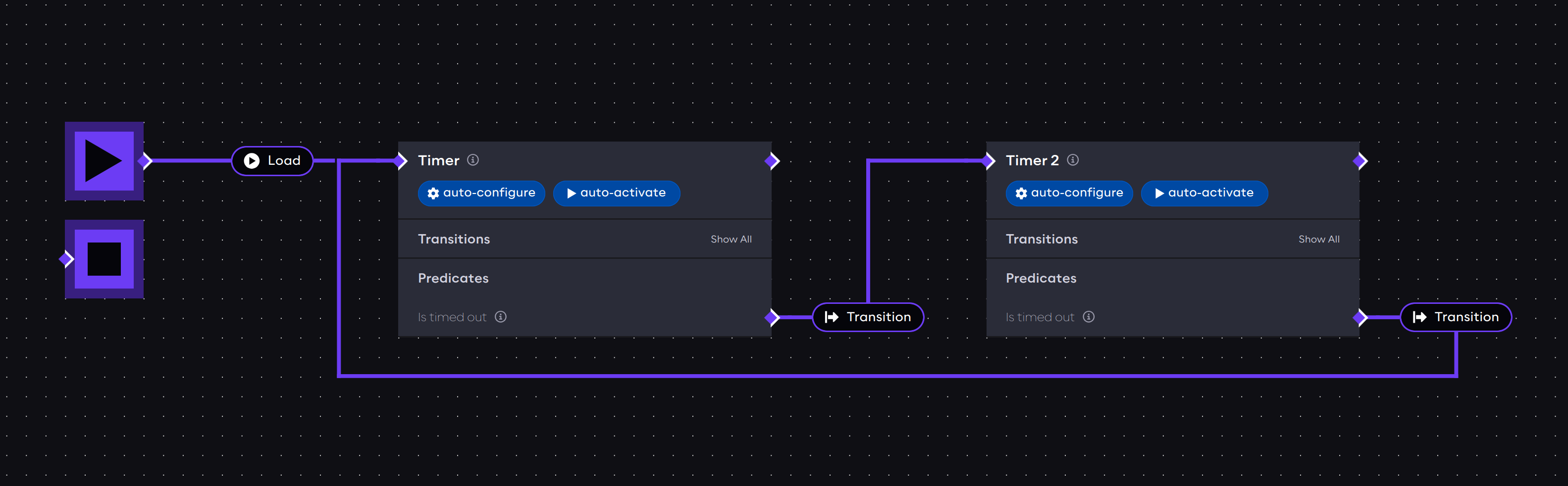Click the Timer 2 node title

[1032, 160]
